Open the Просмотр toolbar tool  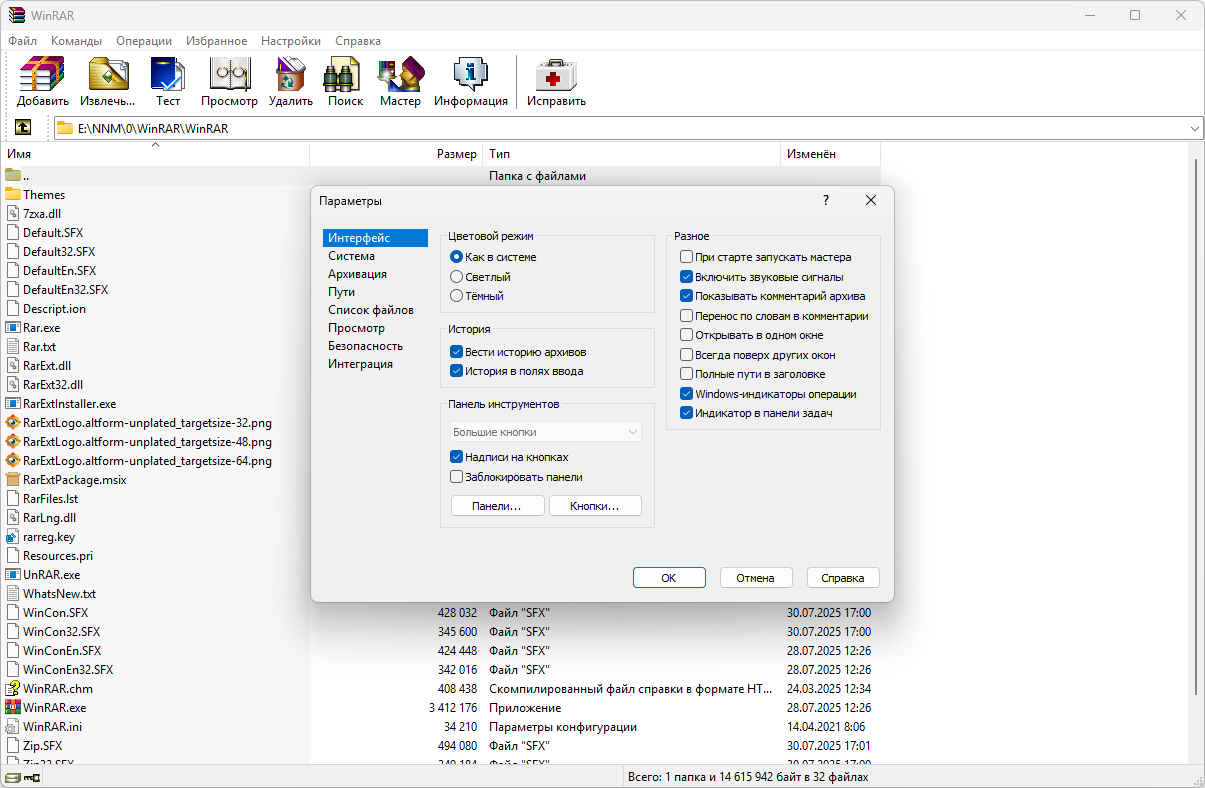click(x=229, y=74)
